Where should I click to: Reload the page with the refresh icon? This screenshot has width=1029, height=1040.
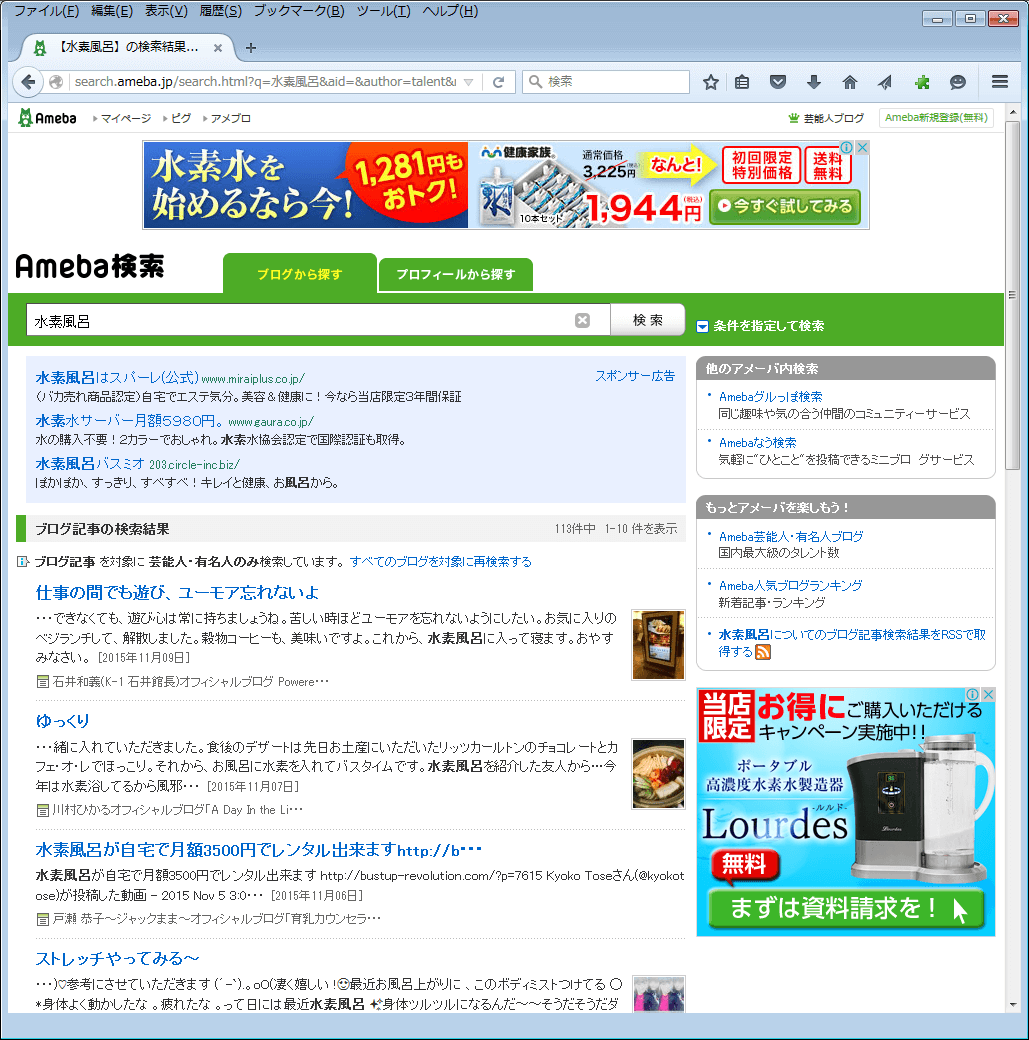(x=499, y=82)
